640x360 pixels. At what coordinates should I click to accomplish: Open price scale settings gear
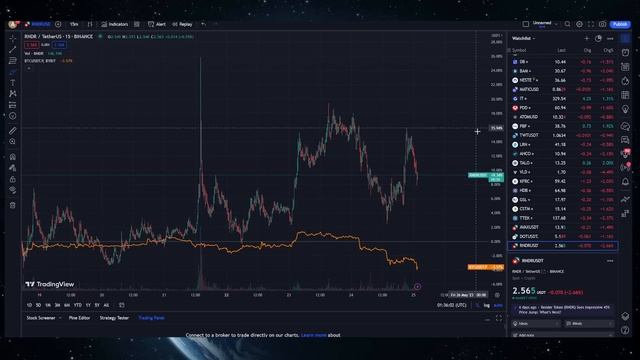[497, 295]
